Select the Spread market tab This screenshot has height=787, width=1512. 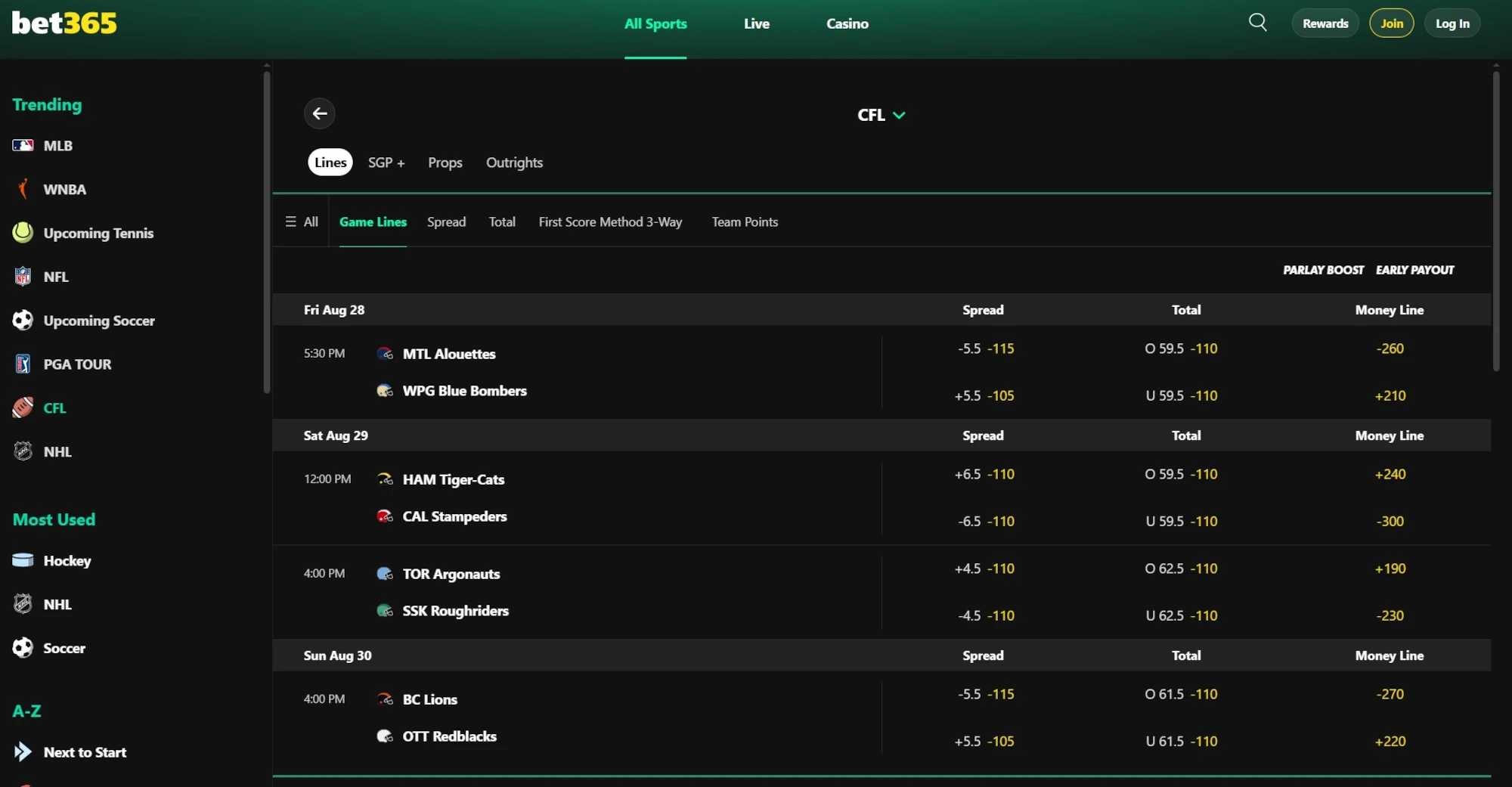tap(446, 222)
